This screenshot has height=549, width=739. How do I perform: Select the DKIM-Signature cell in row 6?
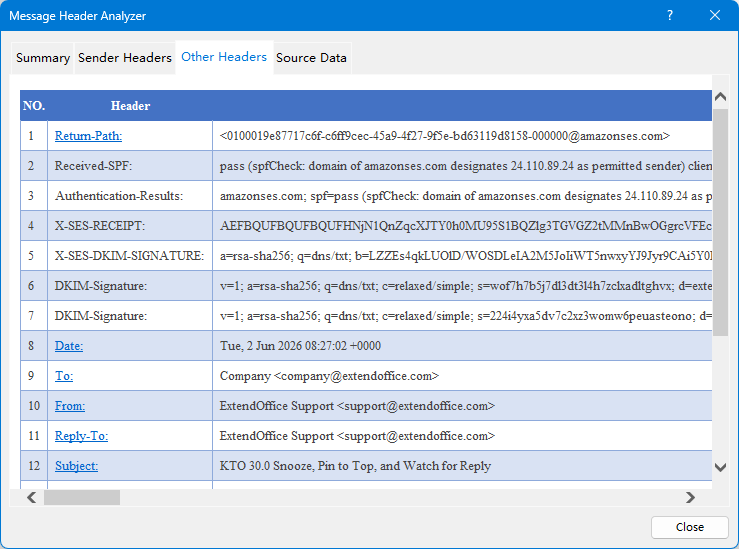point(130,286)
